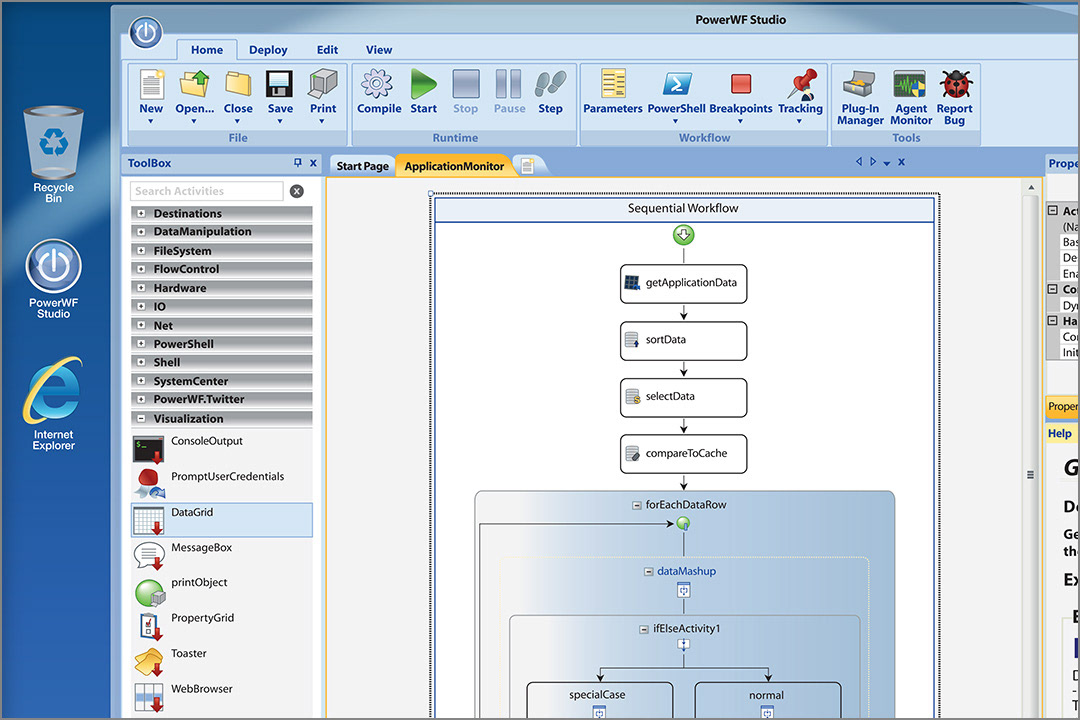
Task: Clear the activity search box
Action: click(297, 191)
